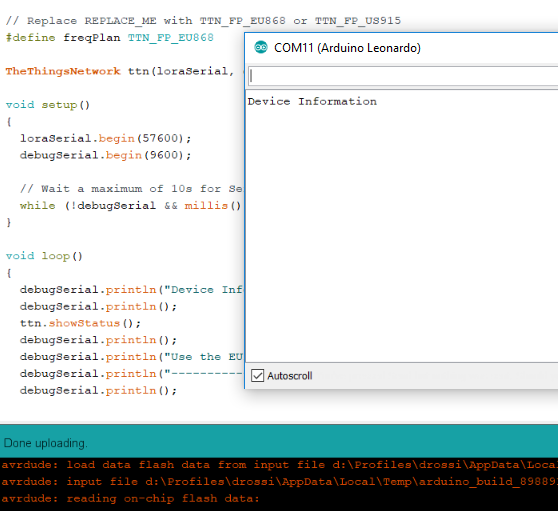The image size is (558, 511).
Task: Click 'avrdude: load data flash data' console line
Action: click(x=279, y=465)
